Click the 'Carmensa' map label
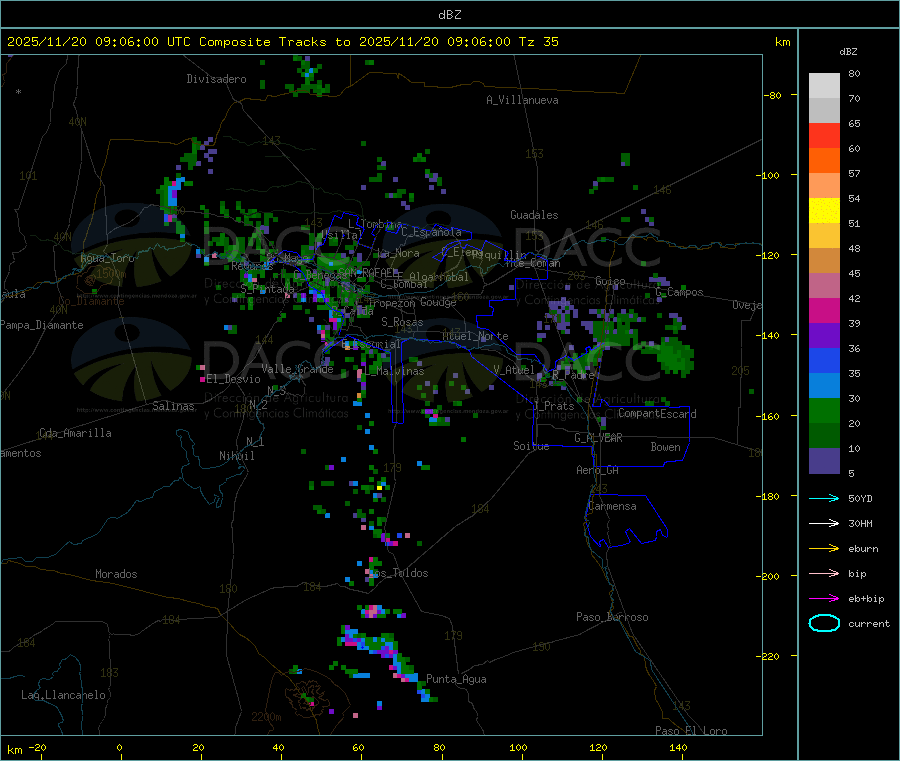The height and width of the screenshot is (761, 900). (x=612, y=507)
